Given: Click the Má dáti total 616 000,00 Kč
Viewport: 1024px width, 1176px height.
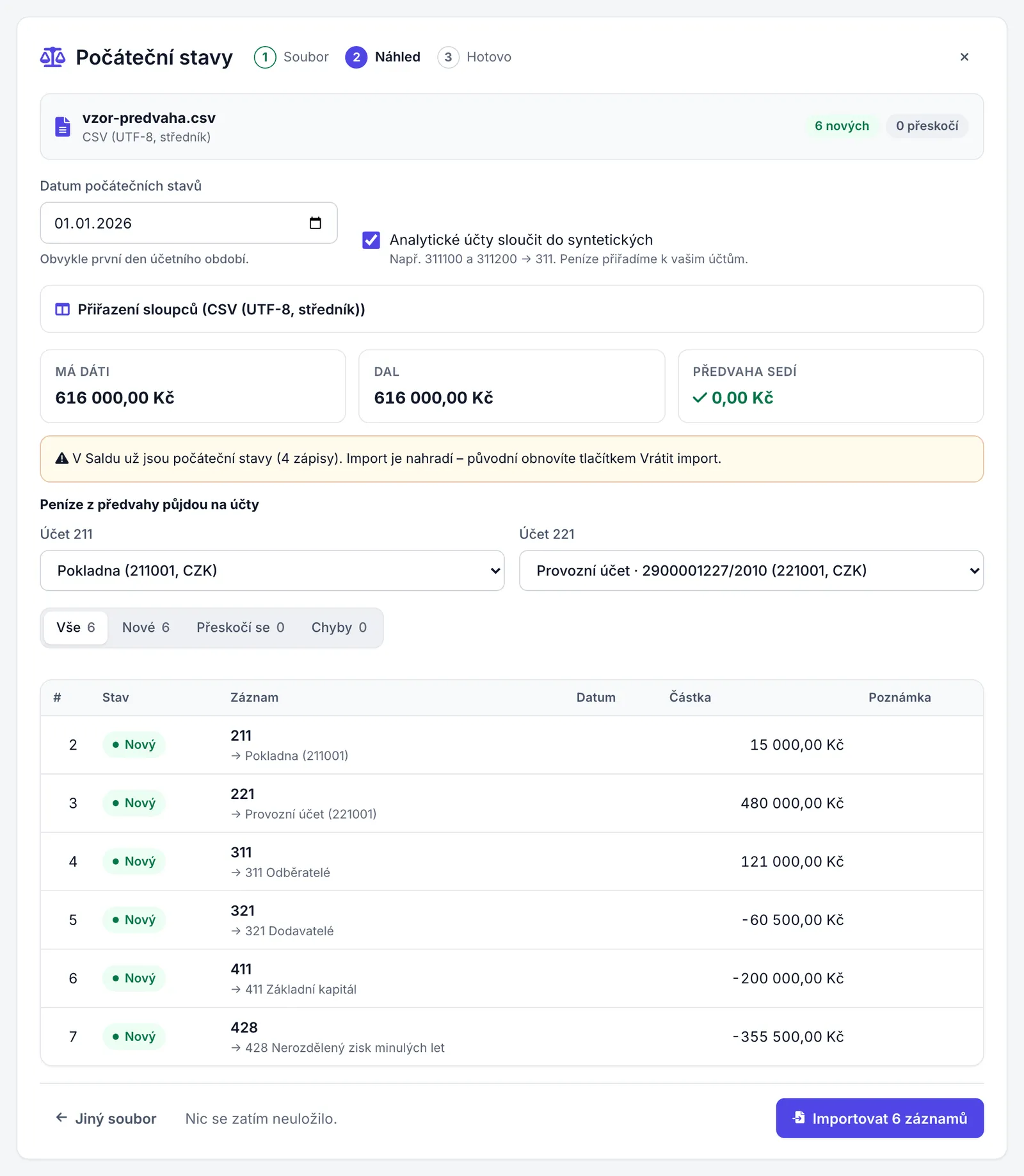Looking at the screenshot, I should click(115, 398).
